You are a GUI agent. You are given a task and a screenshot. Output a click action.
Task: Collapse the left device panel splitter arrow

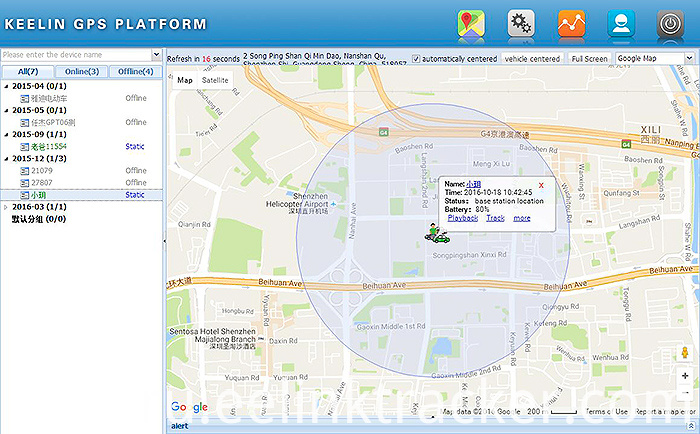point(164,241)
